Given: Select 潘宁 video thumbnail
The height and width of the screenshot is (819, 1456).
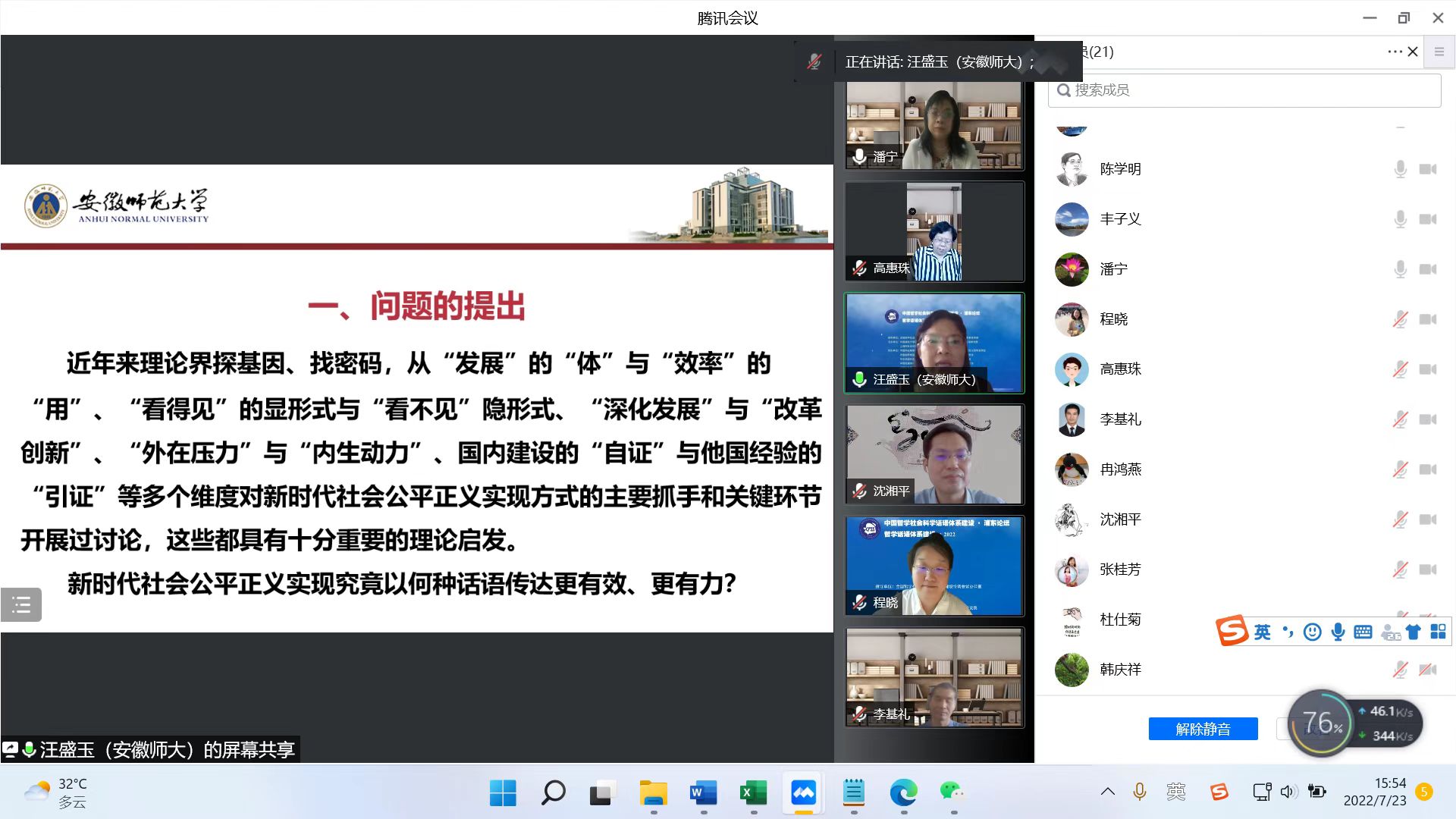Looking at the screenshot, I should 934,125.
